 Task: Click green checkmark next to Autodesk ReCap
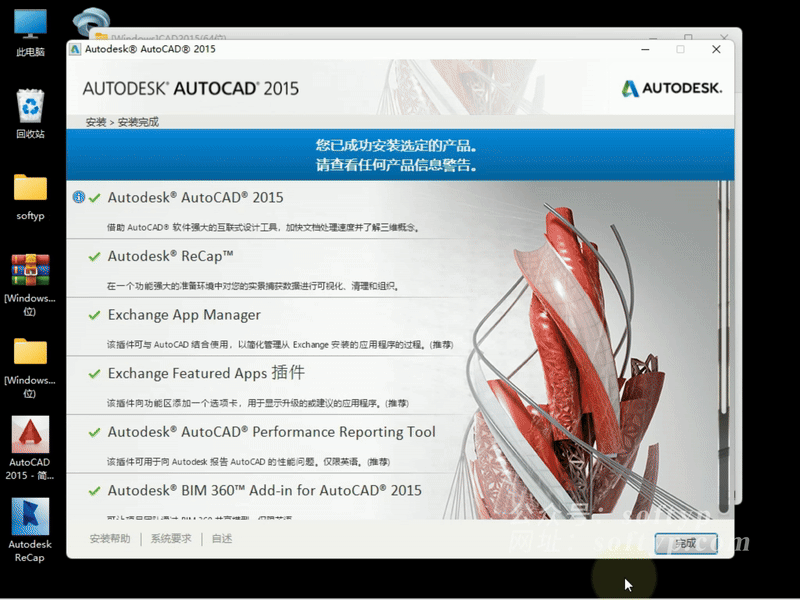pos(94,256)
